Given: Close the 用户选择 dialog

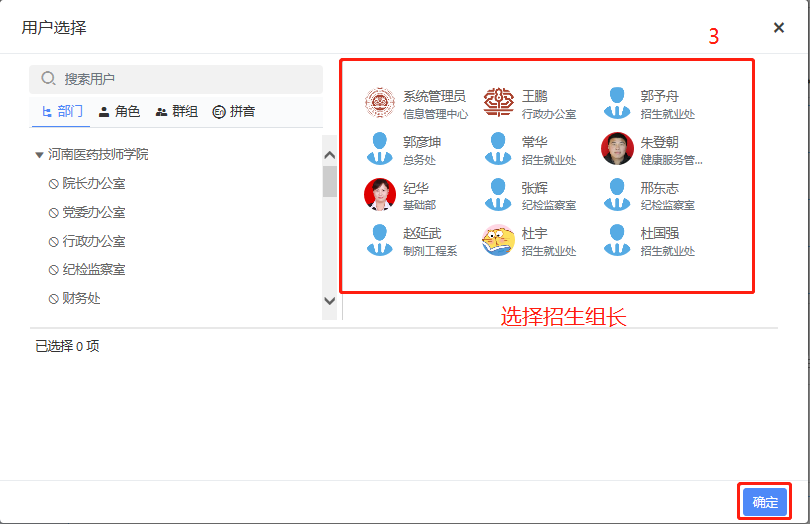Looking at the screenshot, I should pos(778,28).
